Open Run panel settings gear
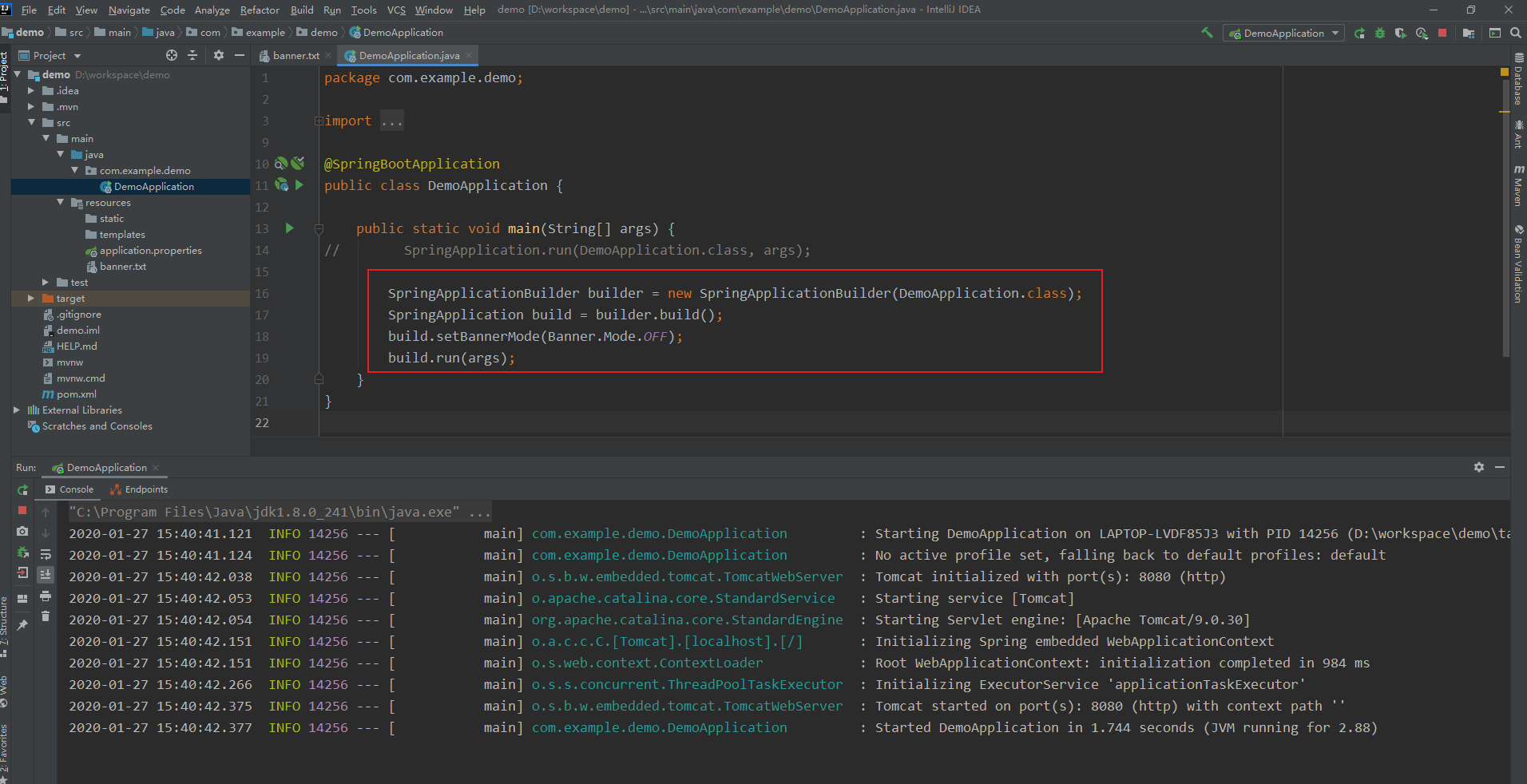This screenshot has width=1527, height=784. click(x=1479, y=467)
